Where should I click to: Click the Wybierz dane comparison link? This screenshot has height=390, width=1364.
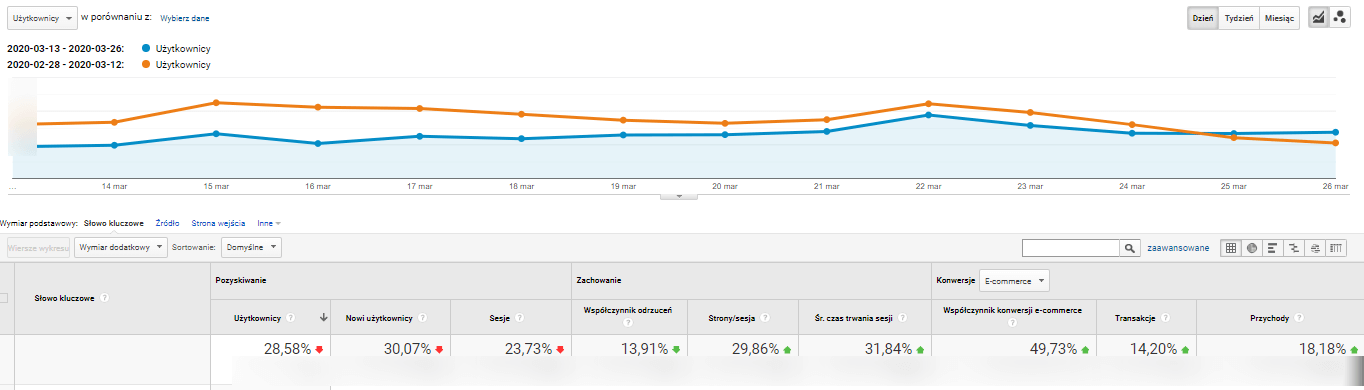click(x=185, y=18)
